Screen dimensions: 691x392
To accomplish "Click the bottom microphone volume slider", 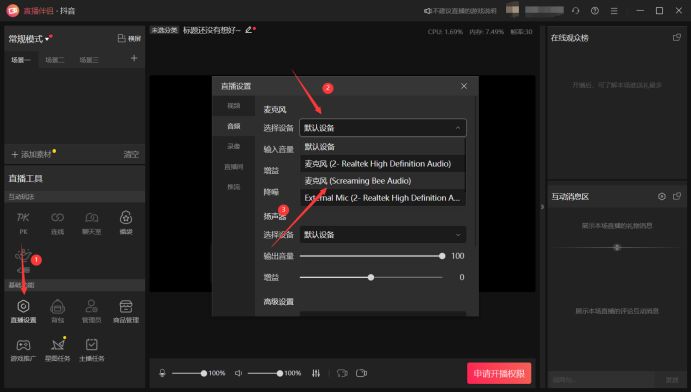I will tap(189, 373).
